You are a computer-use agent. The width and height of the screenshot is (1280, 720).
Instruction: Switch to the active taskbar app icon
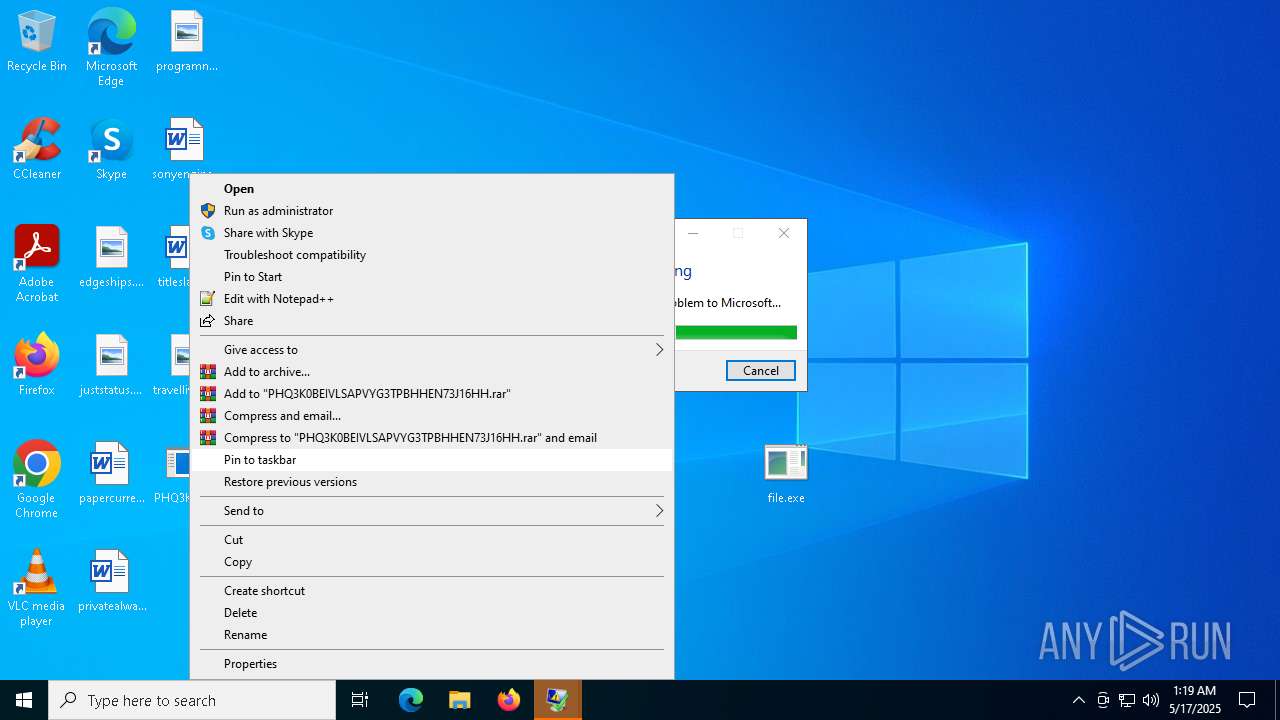pos(558,700)
